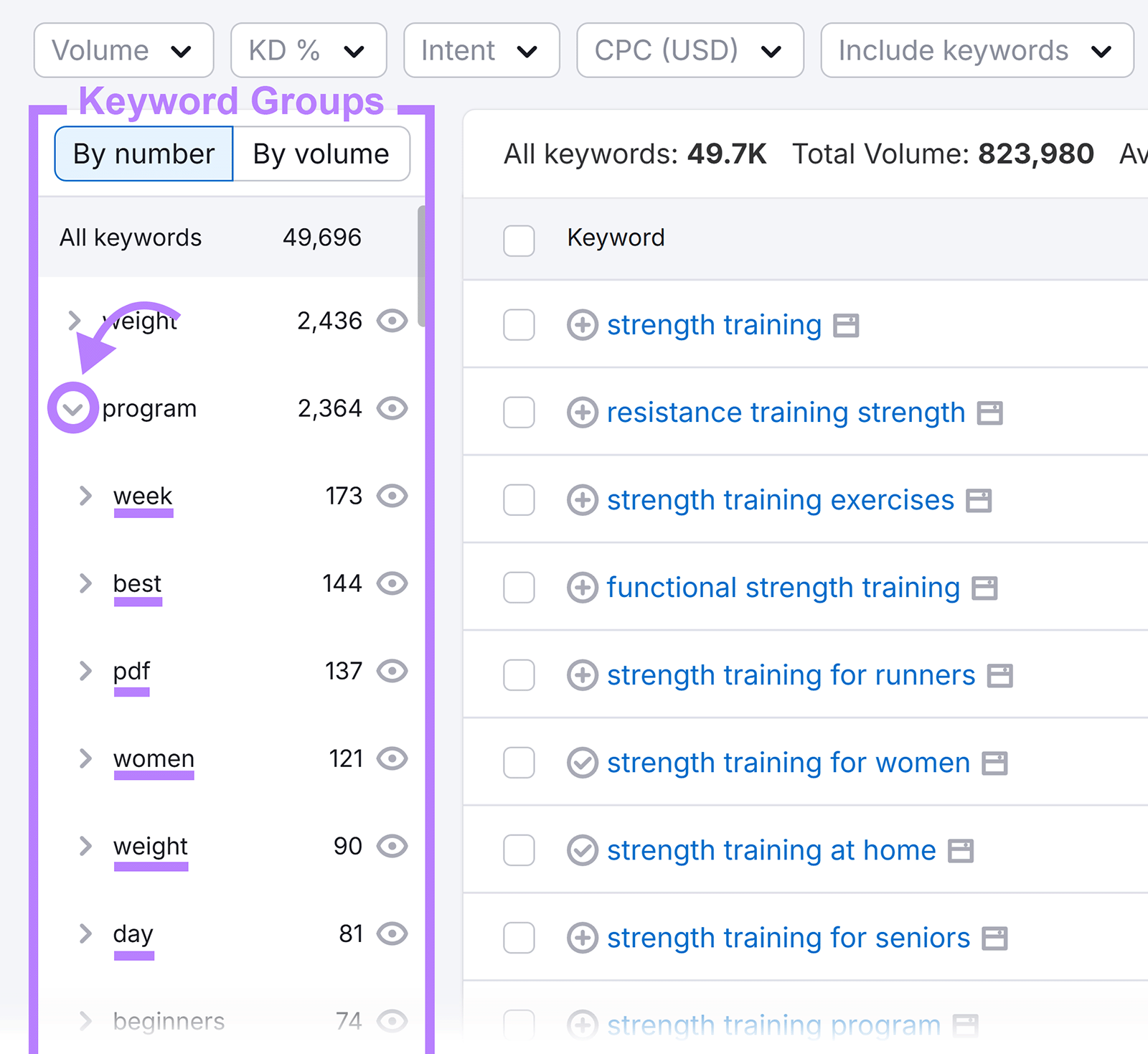Open the keyword link "strength training at home"
This screenshot has width=1148, height=1054.
point(770,850)
